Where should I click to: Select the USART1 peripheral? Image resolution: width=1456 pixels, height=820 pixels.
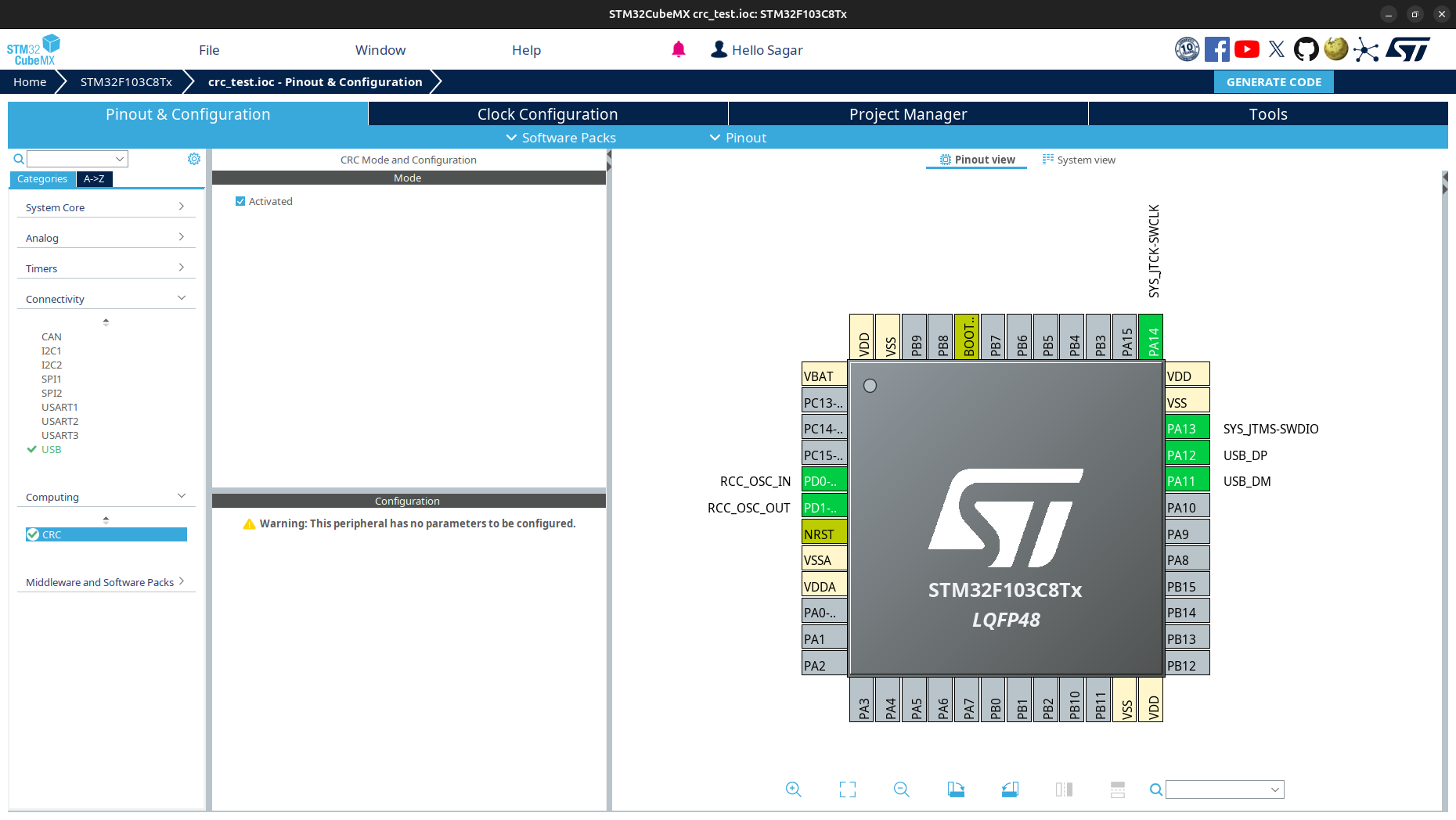[59, 407]
